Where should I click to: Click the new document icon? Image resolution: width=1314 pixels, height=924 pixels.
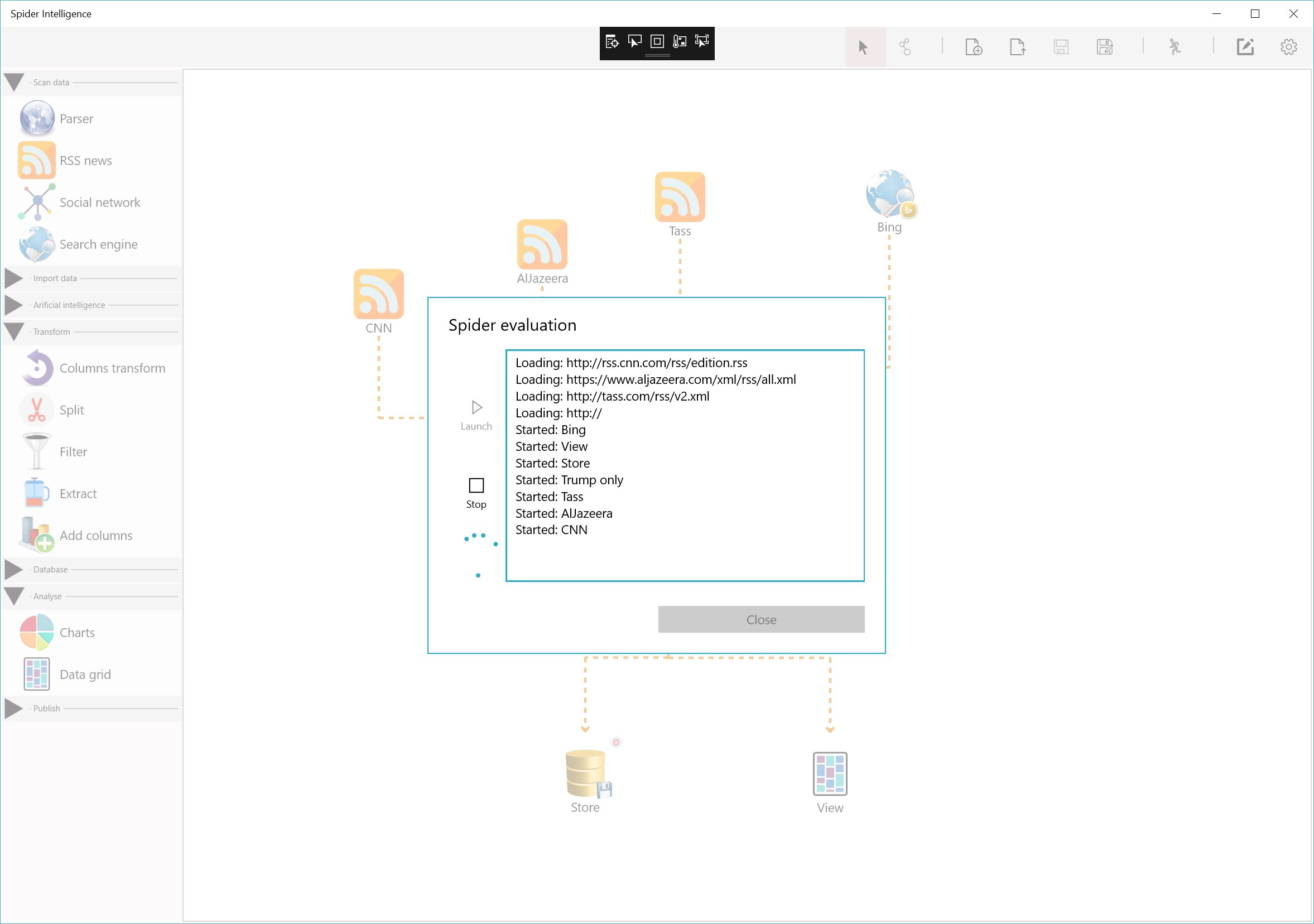click(974, 47)
